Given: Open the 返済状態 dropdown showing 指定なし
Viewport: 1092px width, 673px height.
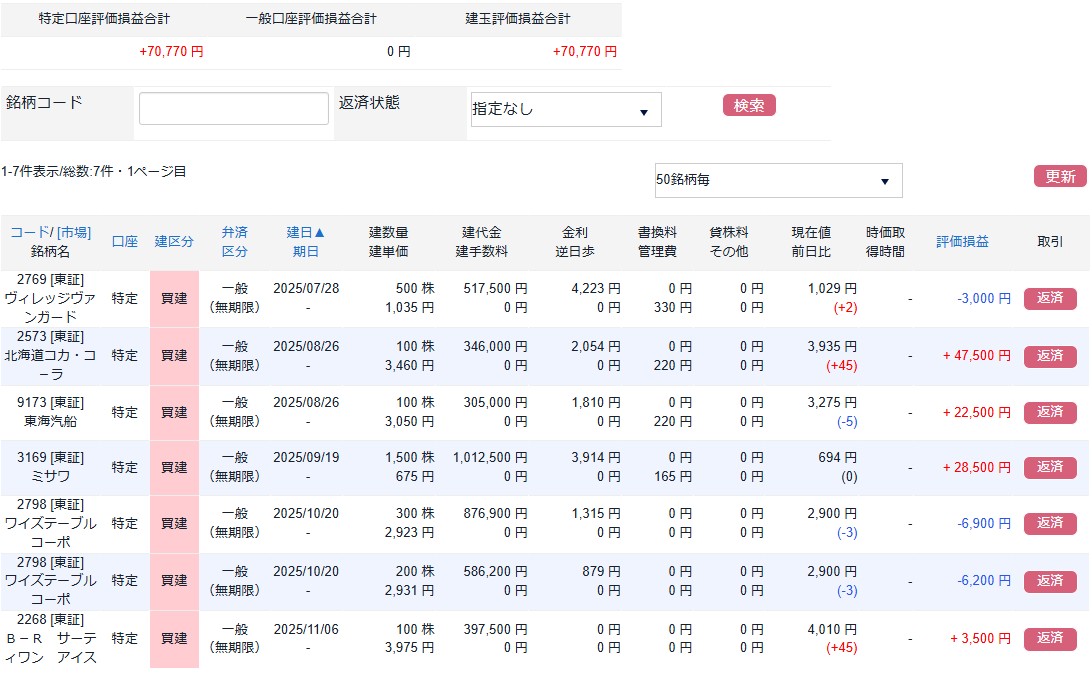Looking at the screenshot, I should tap(565, 109).
